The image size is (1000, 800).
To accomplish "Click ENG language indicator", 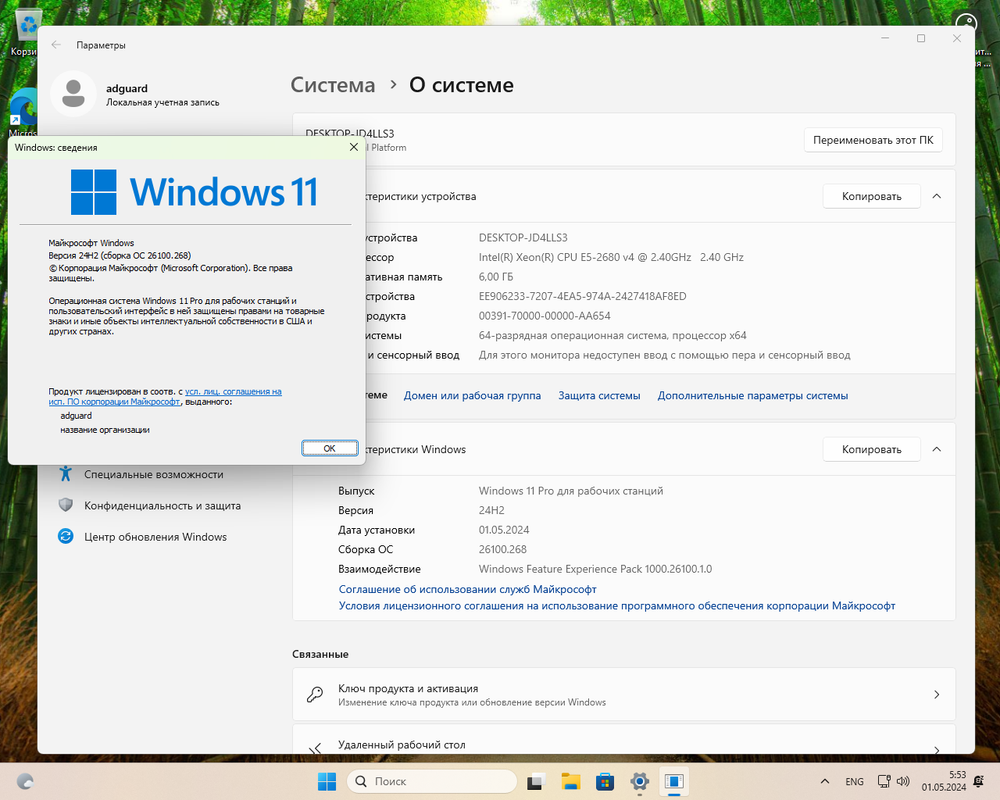I will tap(855, 781).
